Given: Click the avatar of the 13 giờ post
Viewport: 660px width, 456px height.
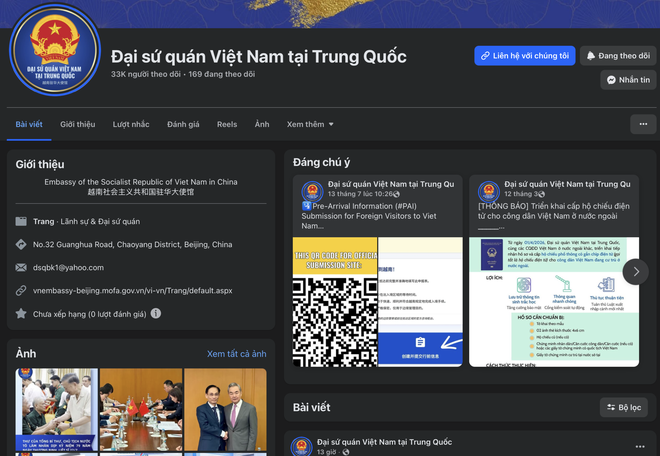Looking at the screenshot, I should pyautogui.click(x=301, y=447).
